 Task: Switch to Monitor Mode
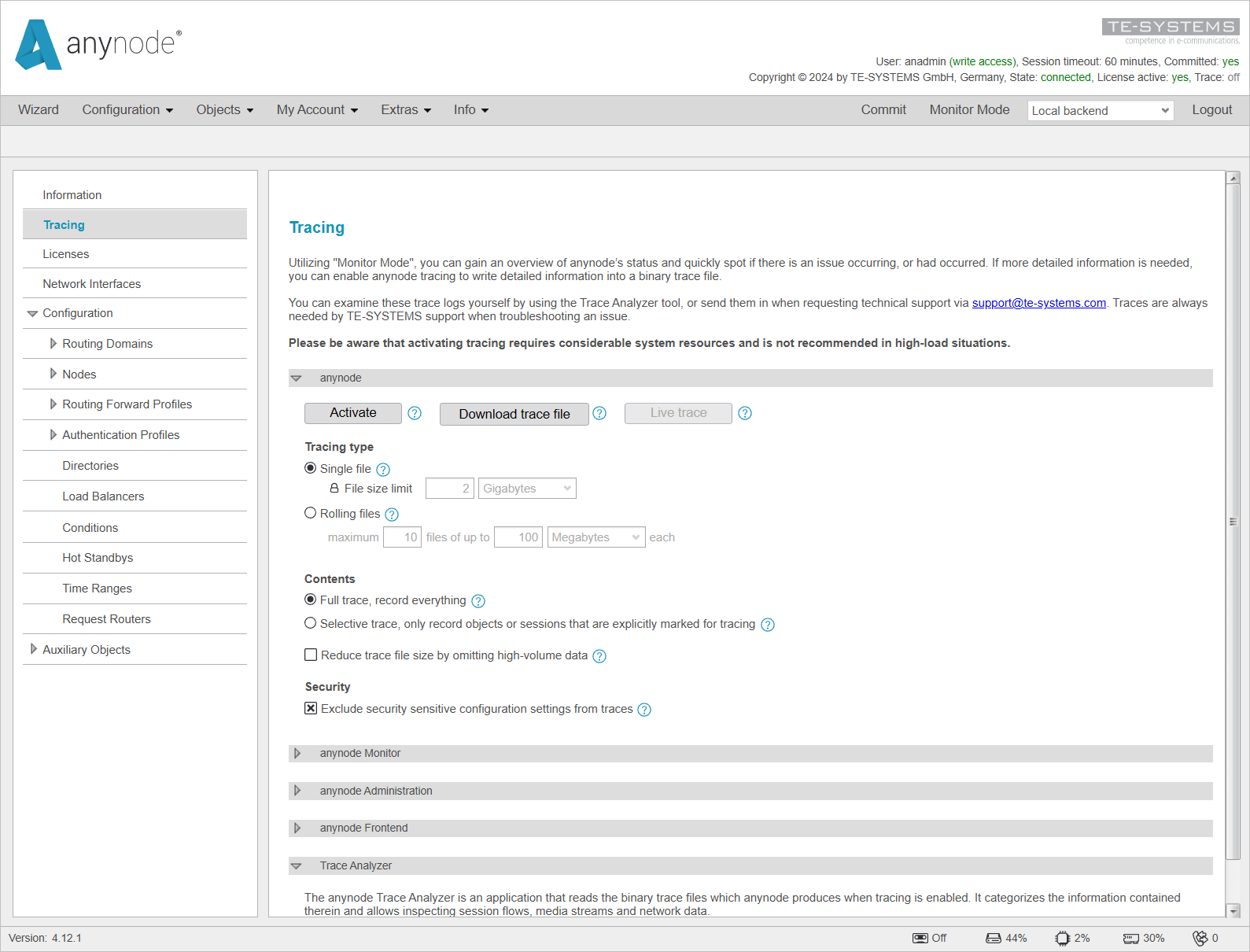[x=969, y=110]
